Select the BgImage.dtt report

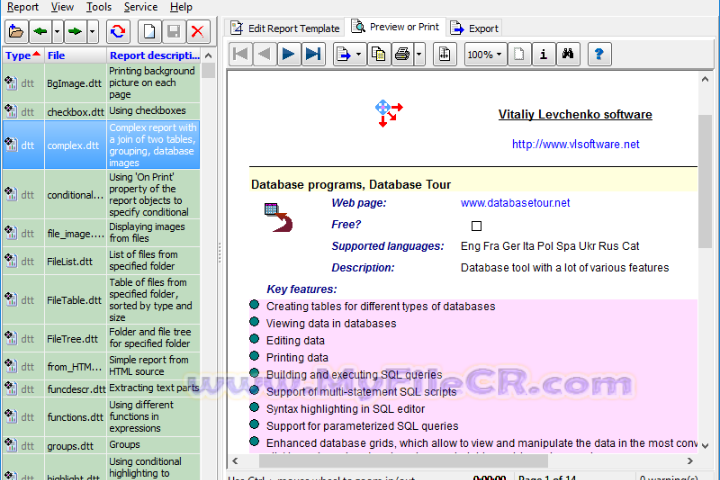coord(101,83)
